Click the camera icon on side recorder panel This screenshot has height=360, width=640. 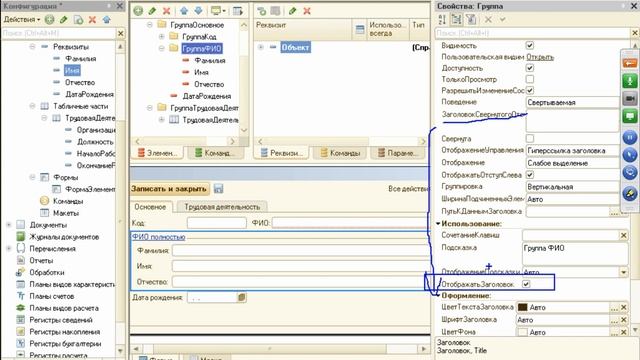click(630, 99)
